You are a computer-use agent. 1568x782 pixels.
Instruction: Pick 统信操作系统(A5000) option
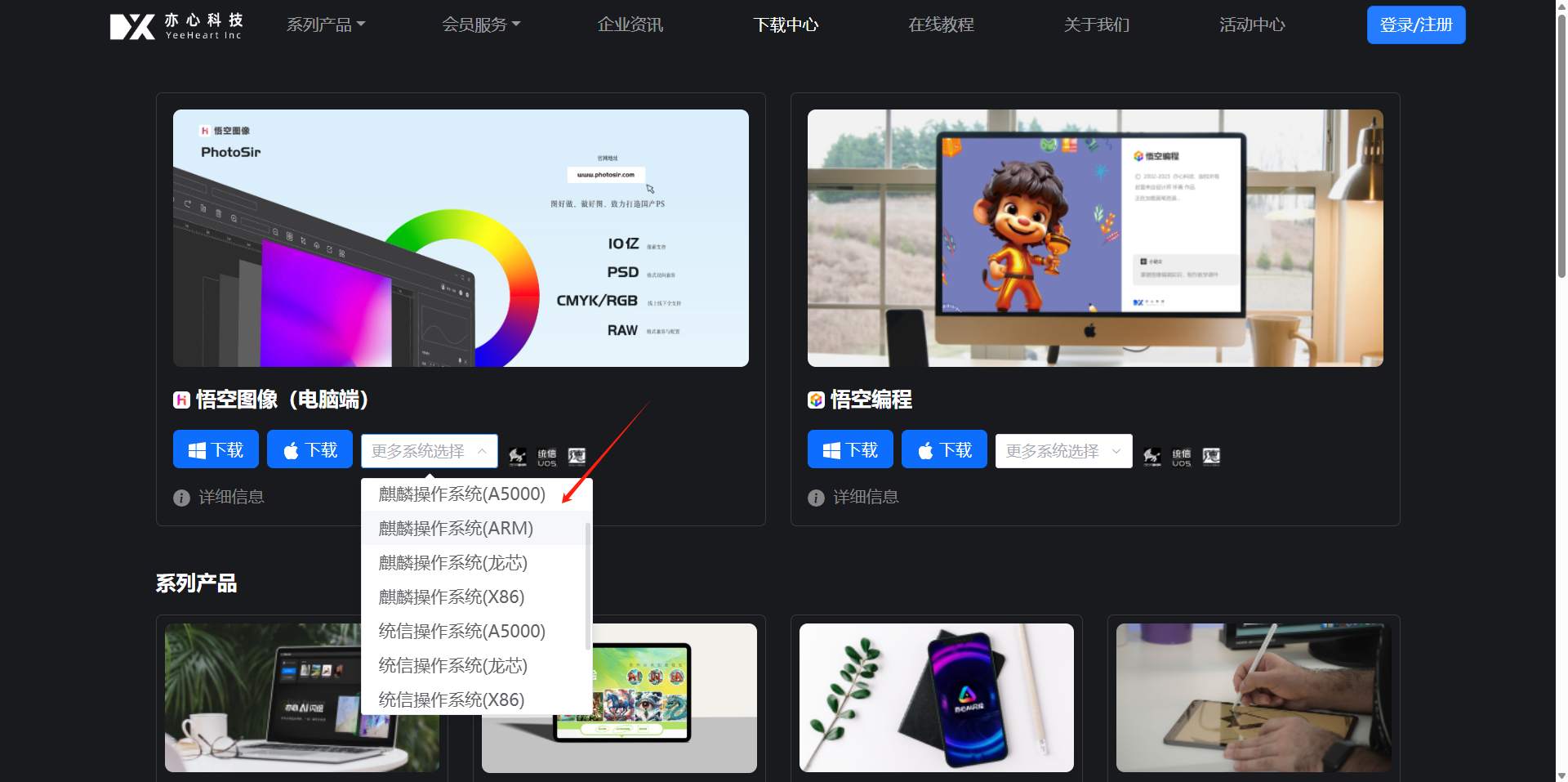tap(474, 632)
